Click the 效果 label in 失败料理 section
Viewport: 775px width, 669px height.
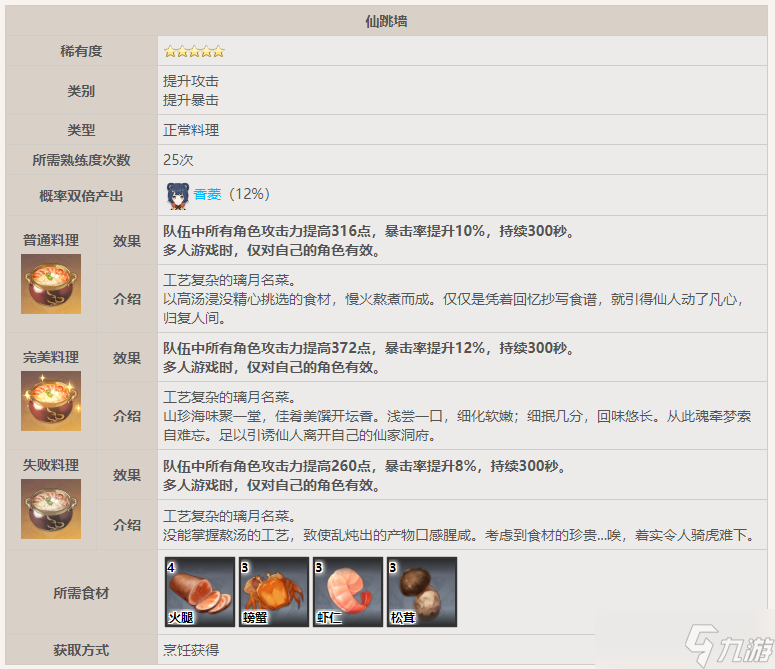point(127,475)
